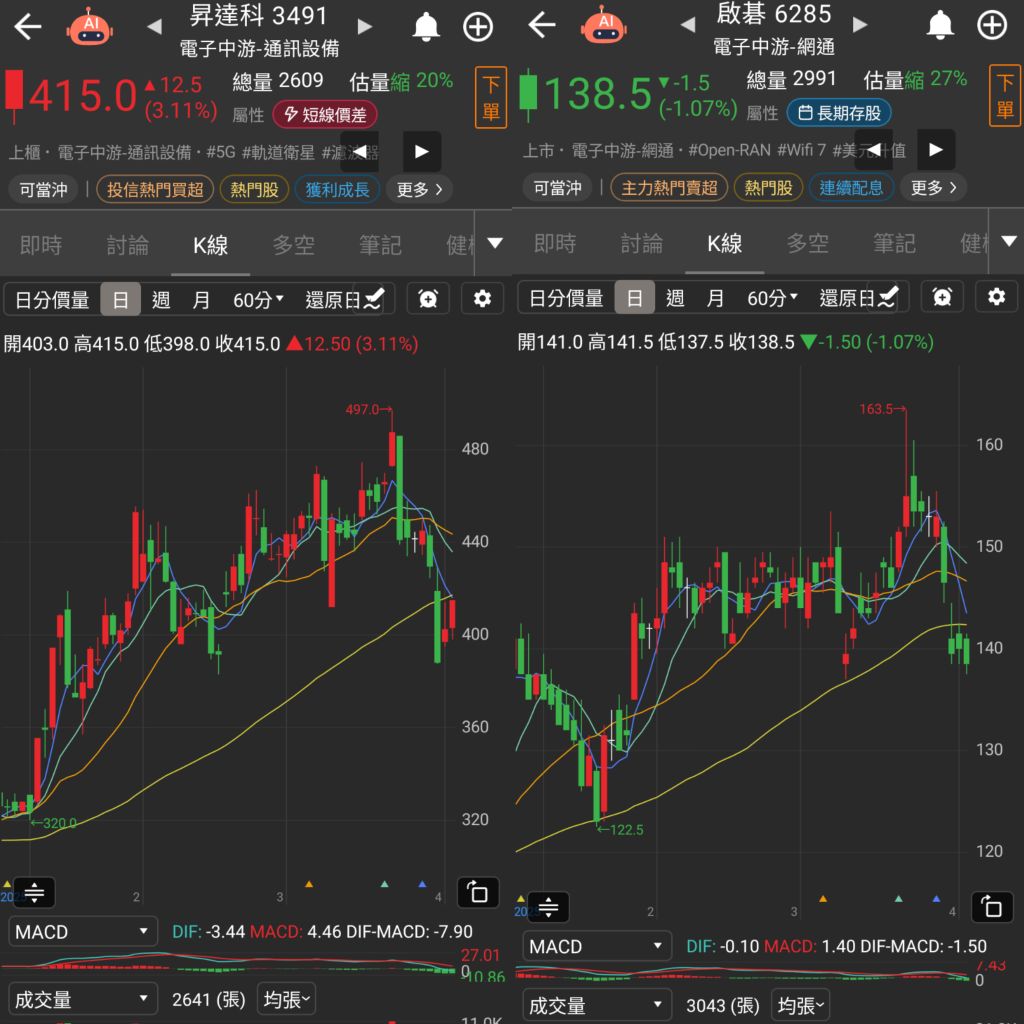Go to previous stock before 昇達科 3491
This screenshot has height=1024, width=1024.
pos(155,27)
